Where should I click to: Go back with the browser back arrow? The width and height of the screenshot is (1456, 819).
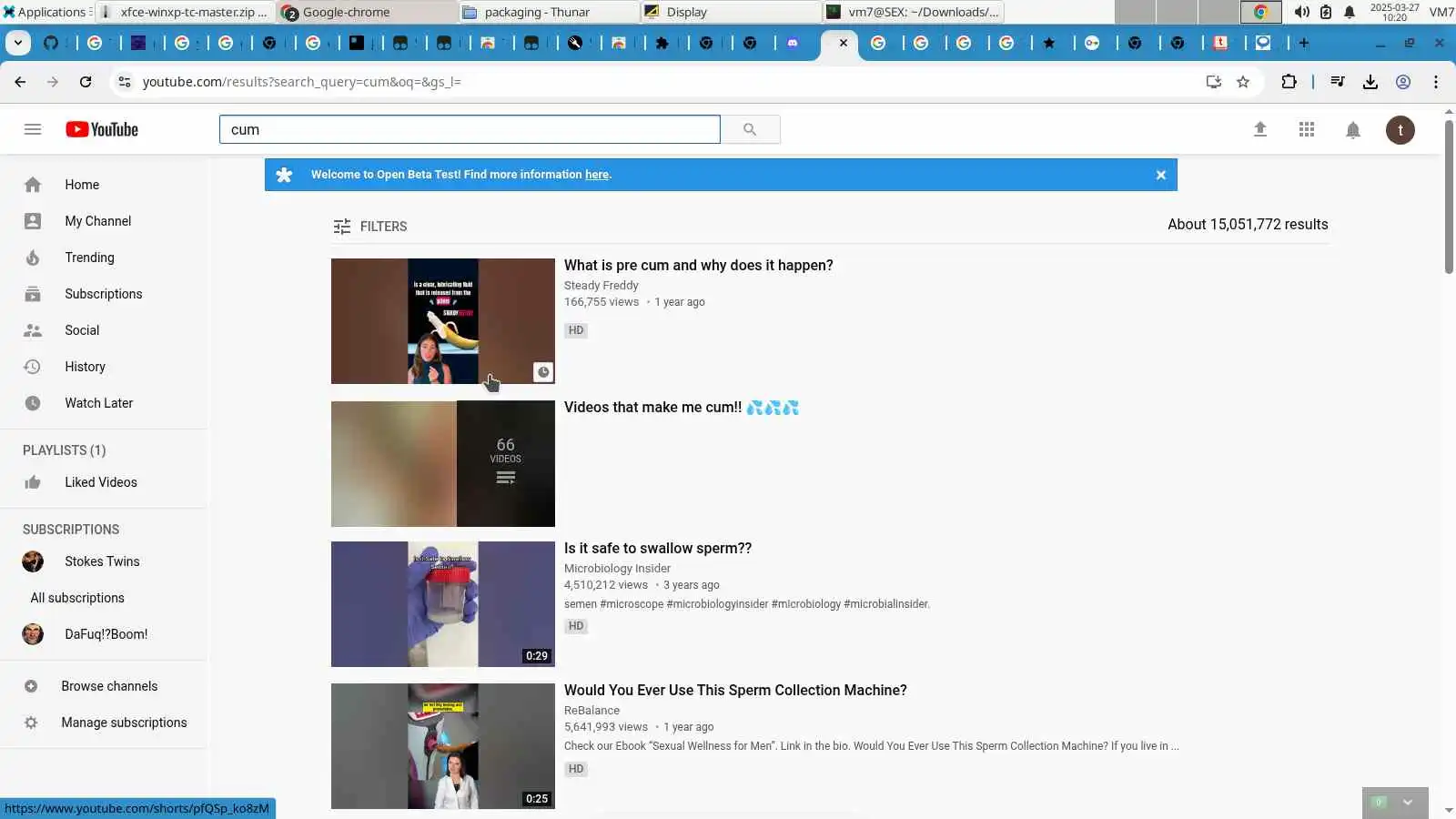coord(20,82)
